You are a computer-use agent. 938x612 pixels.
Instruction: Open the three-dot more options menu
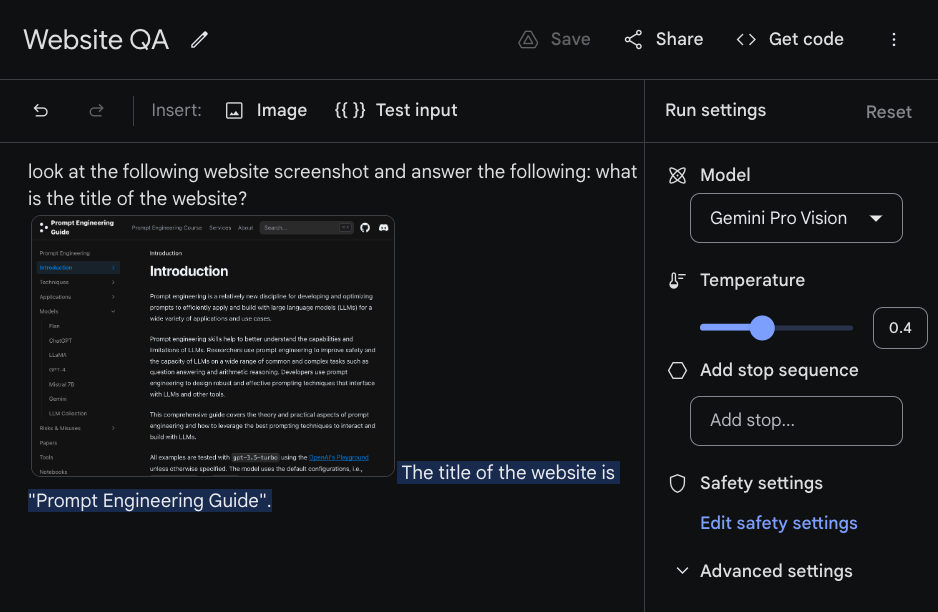coord(894,40)
